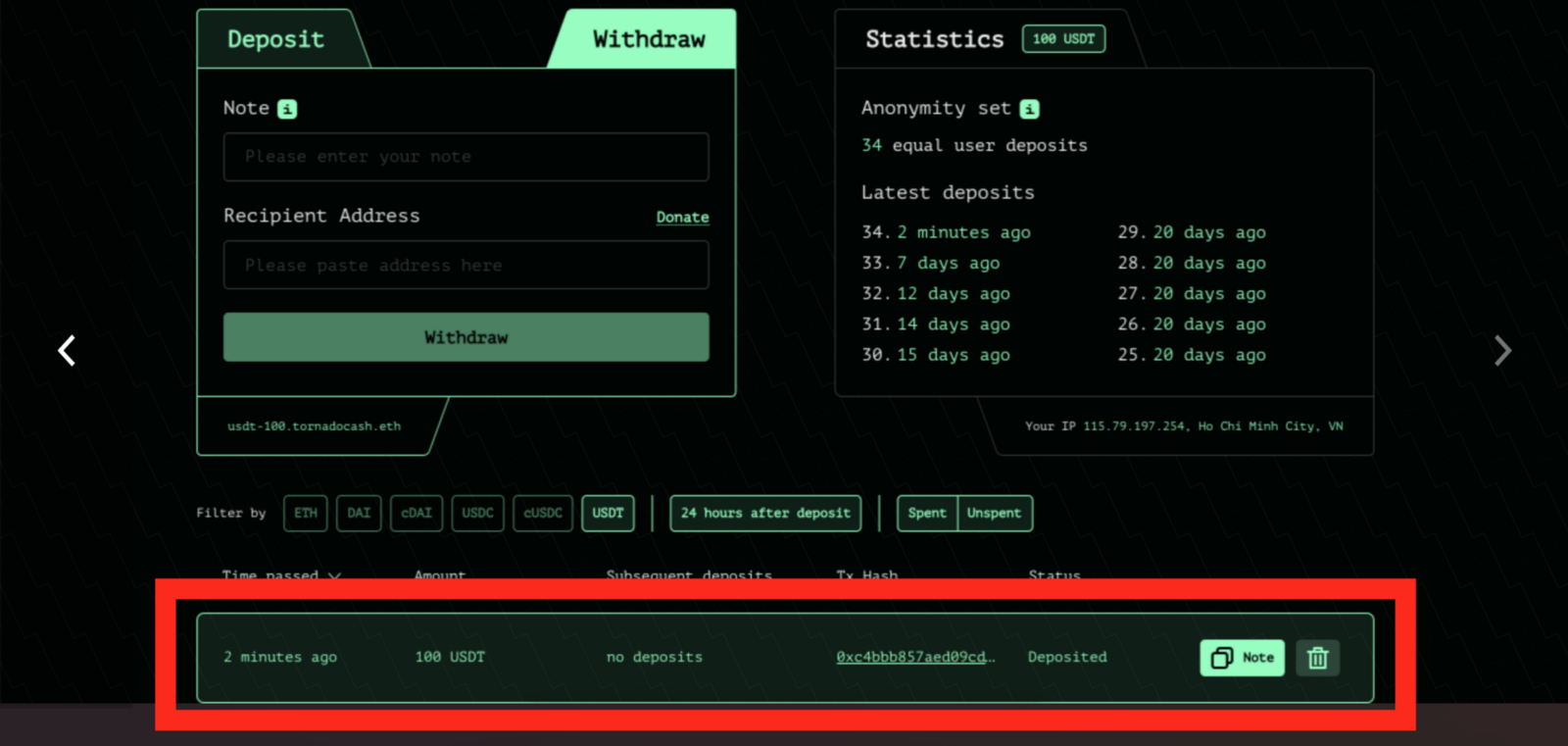The height and width of the screenshot is (746, 1568).
Task: Delete the deposit with trash icon
Action: [x=1317, y=658]
